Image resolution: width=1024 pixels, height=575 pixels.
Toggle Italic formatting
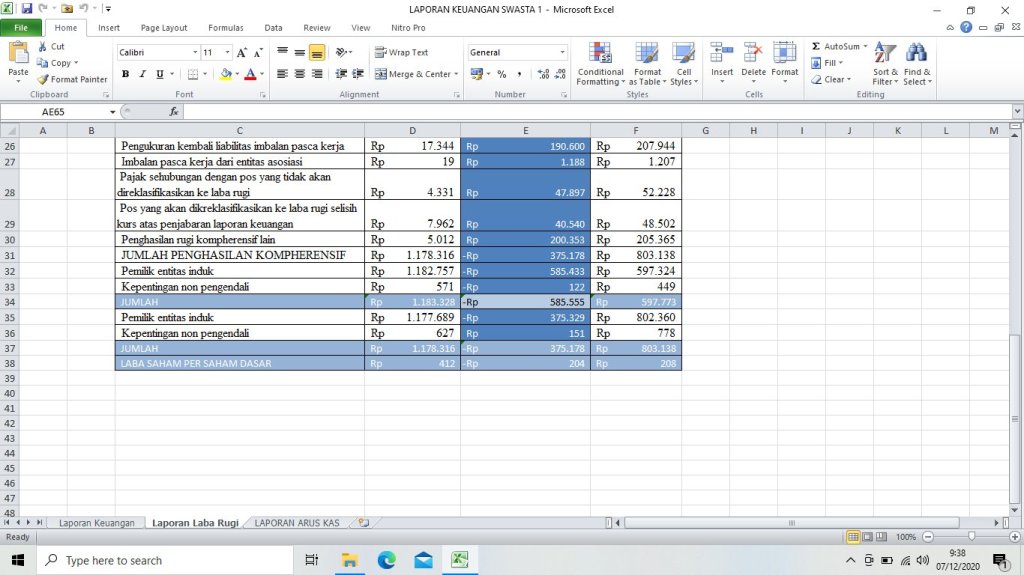coord(142,74)
